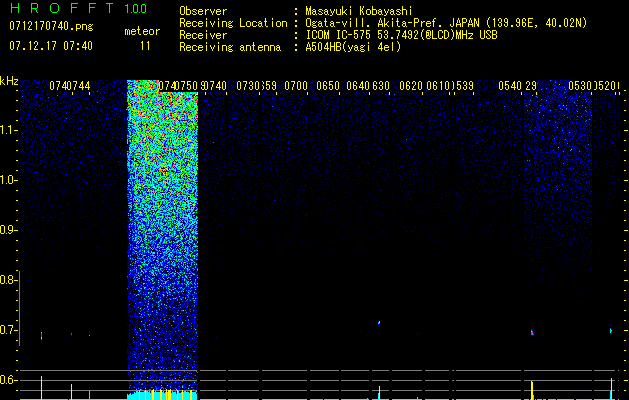Viewport: 629px width, 400px height.
Task: Click the 'Observer' field label
Action: [203, 11]
